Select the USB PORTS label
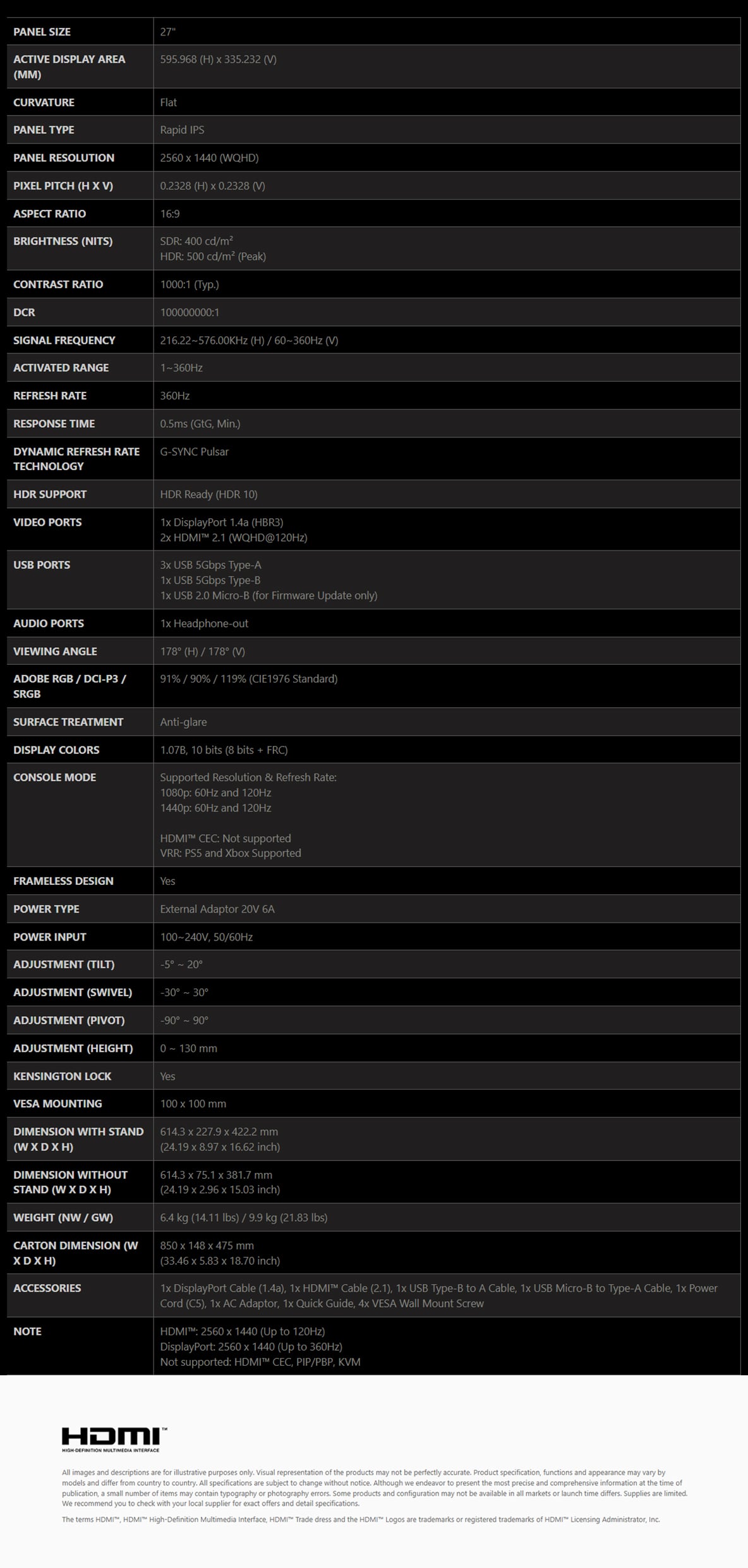 42,565
